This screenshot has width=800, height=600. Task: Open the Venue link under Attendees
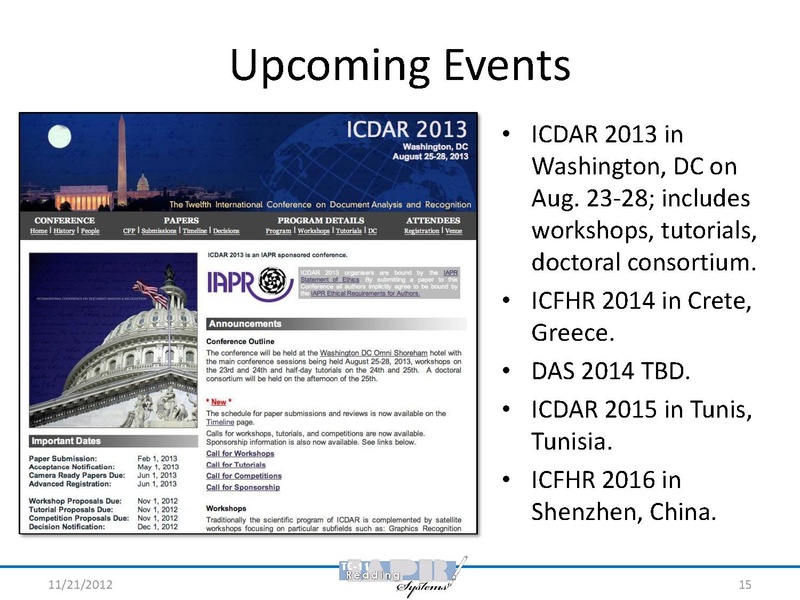(453, 231)
